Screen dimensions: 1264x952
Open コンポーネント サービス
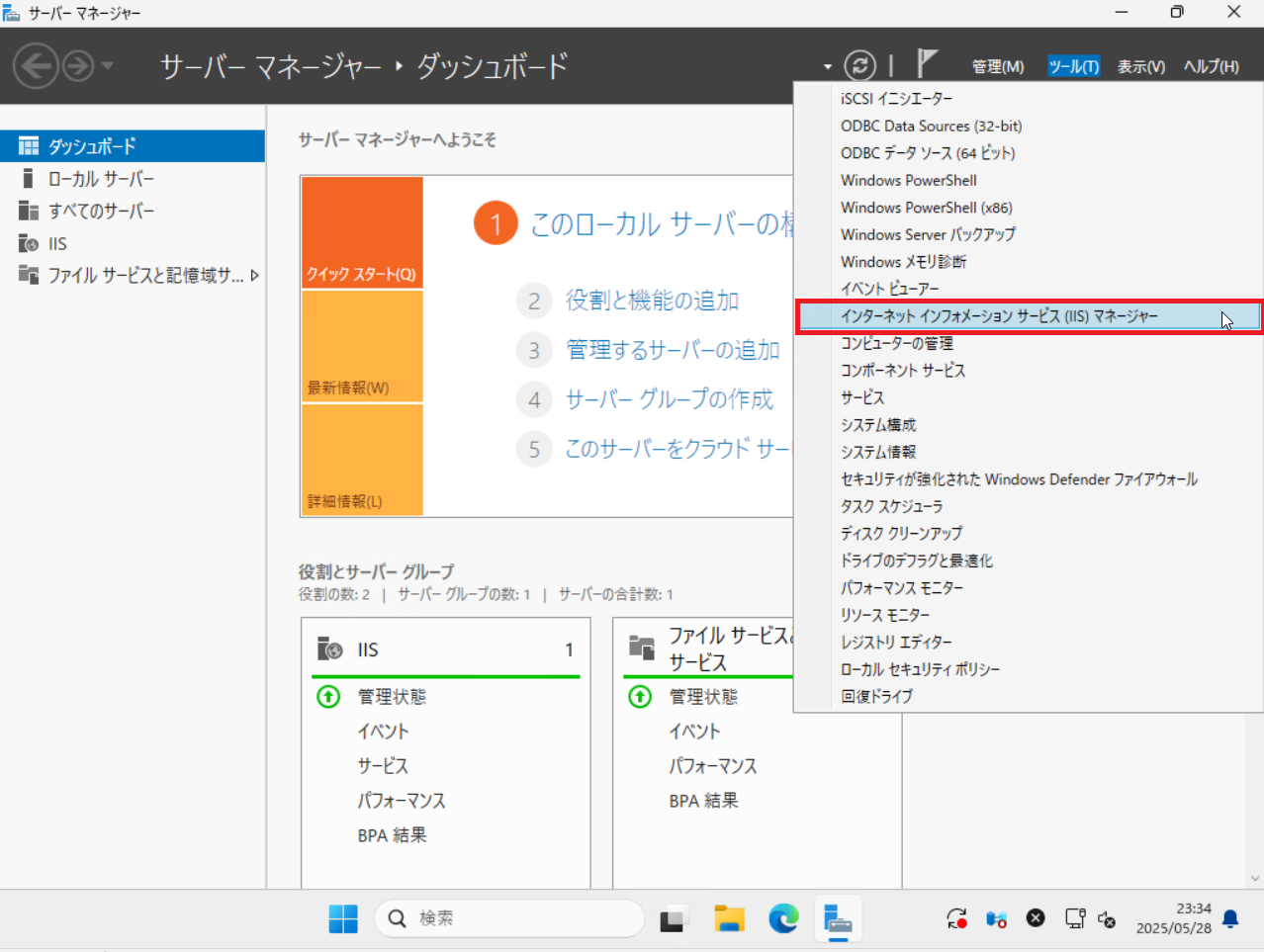tap(1029, 371)
